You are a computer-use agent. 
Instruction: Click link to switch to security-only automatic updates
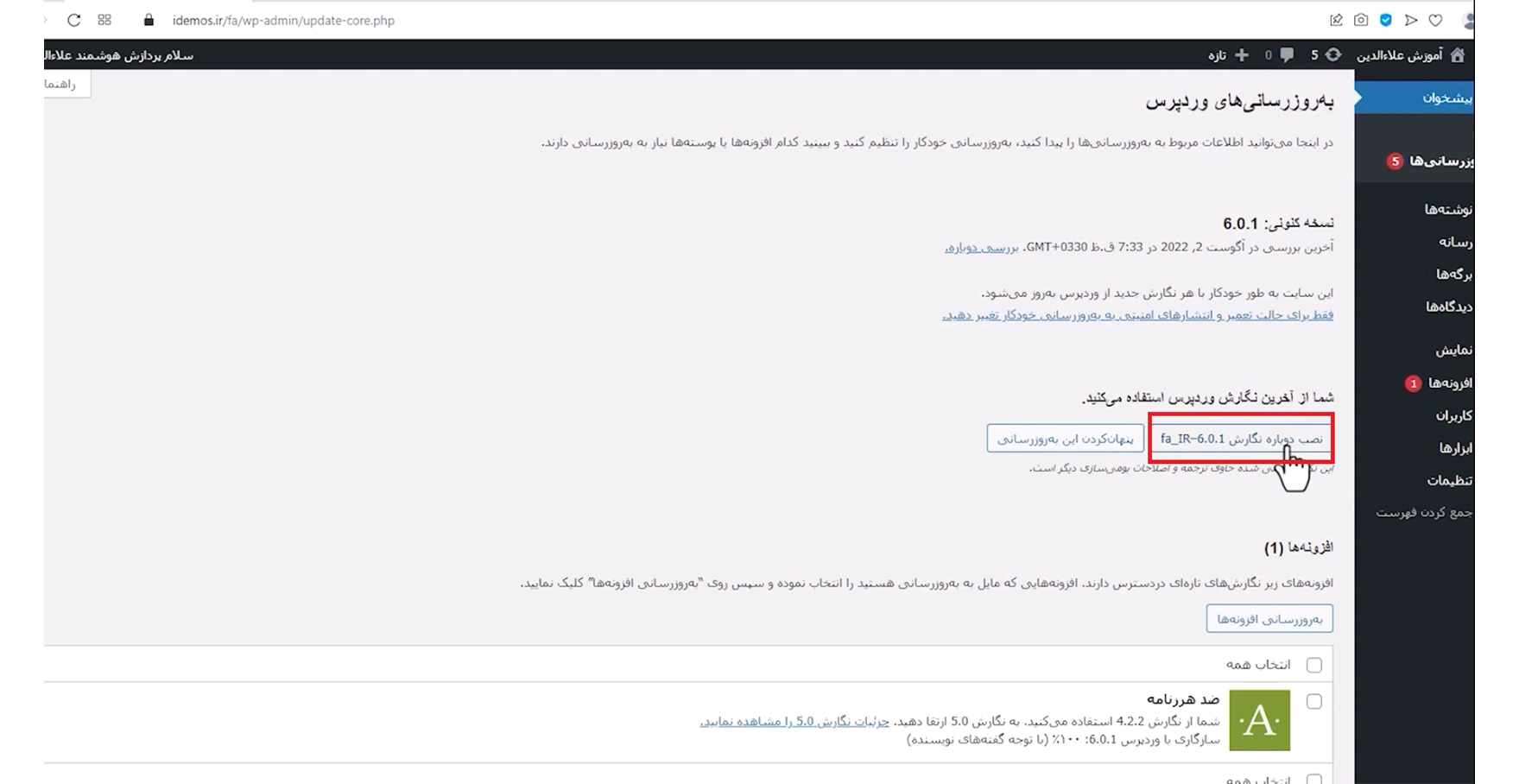[1137, 315]
